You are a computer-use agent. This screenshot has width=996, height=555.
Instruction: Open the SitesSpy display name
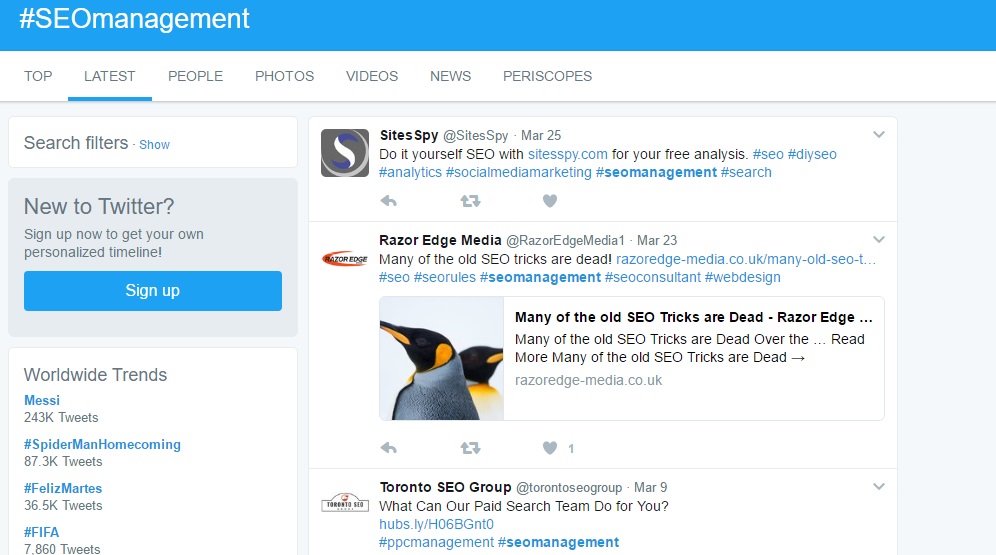[x=409, y=135]
